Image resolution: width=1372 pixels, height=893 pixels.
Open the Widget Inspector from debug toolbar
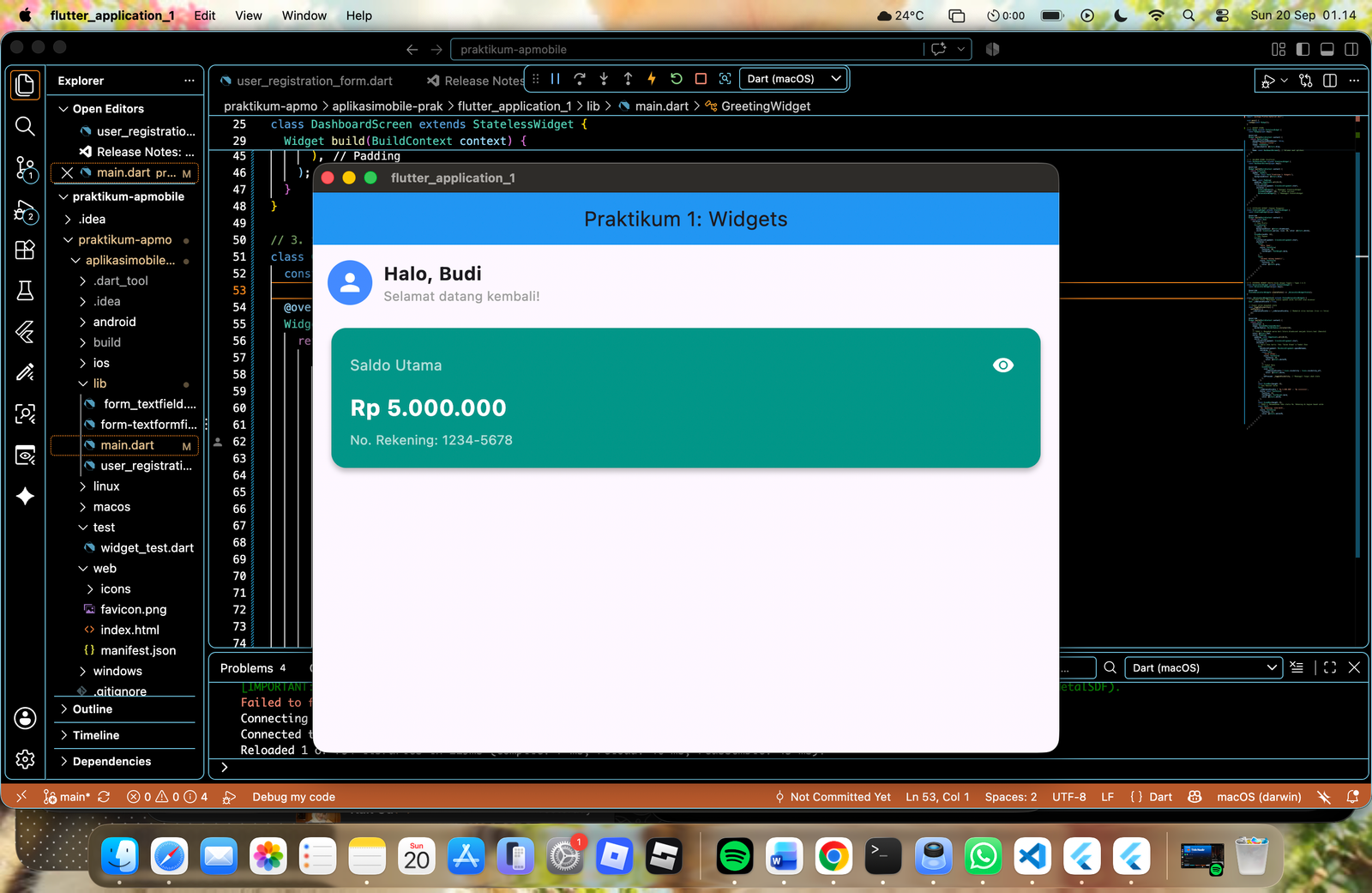tap(725, 79)
